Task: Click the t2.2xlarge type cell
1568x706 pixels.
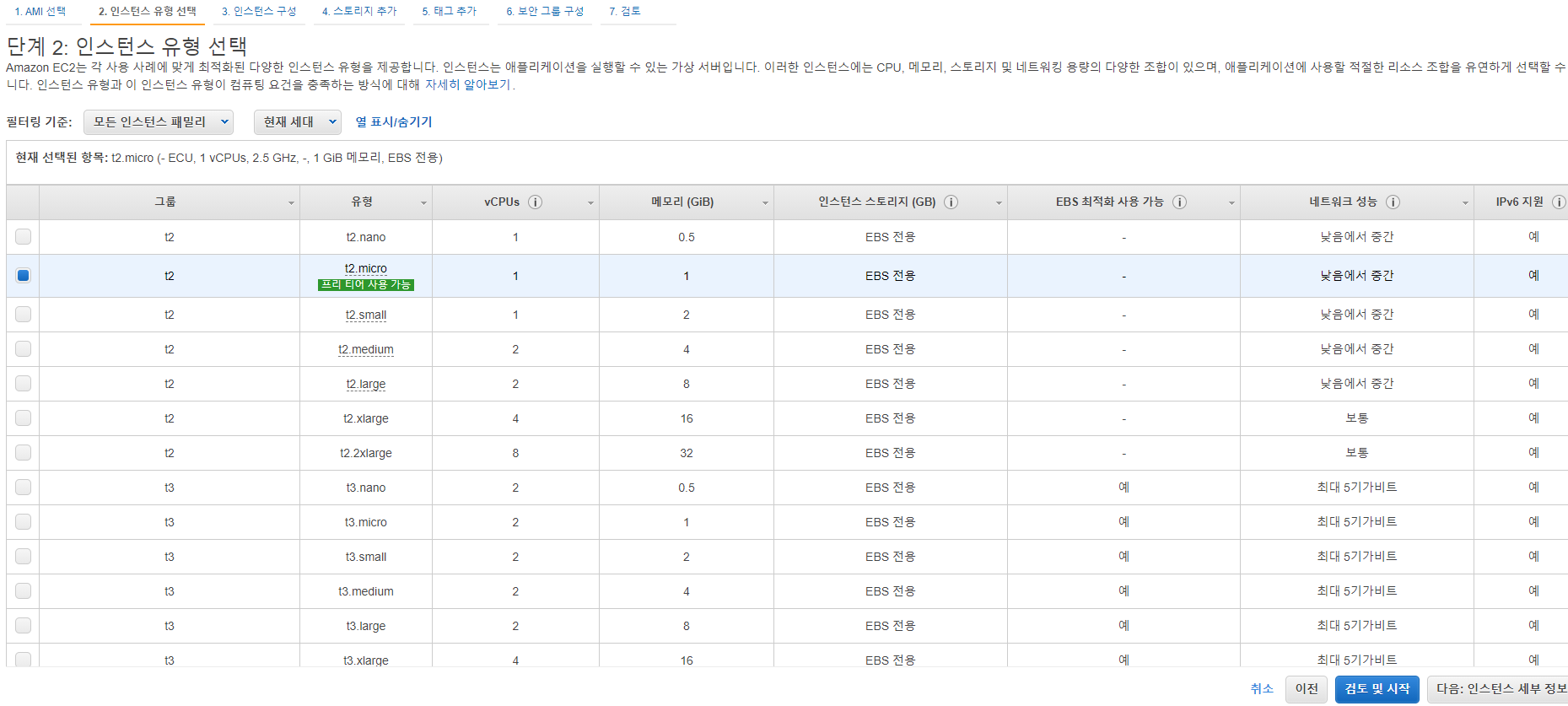Action: click(x=366, y=453)
